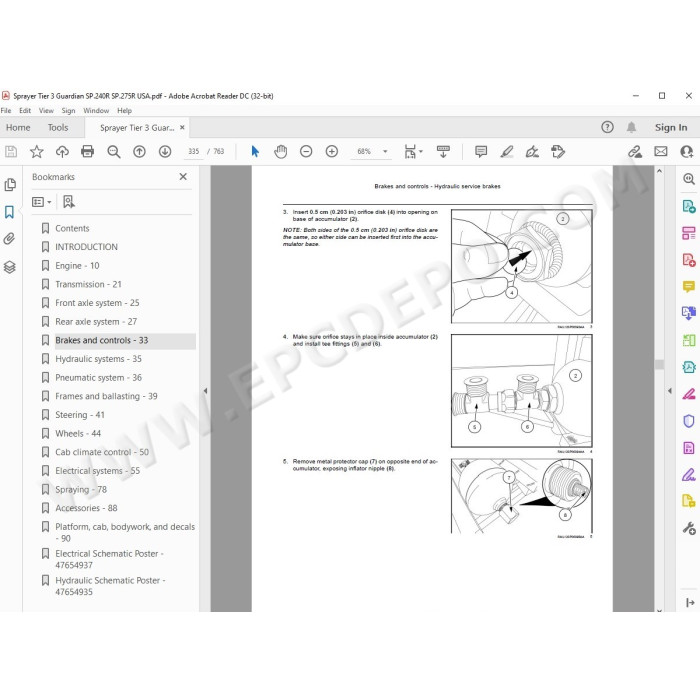Open Spraying - 78 bookmark
The height and width of the screenshot is (700, 700).
click(x=81, y=489)
